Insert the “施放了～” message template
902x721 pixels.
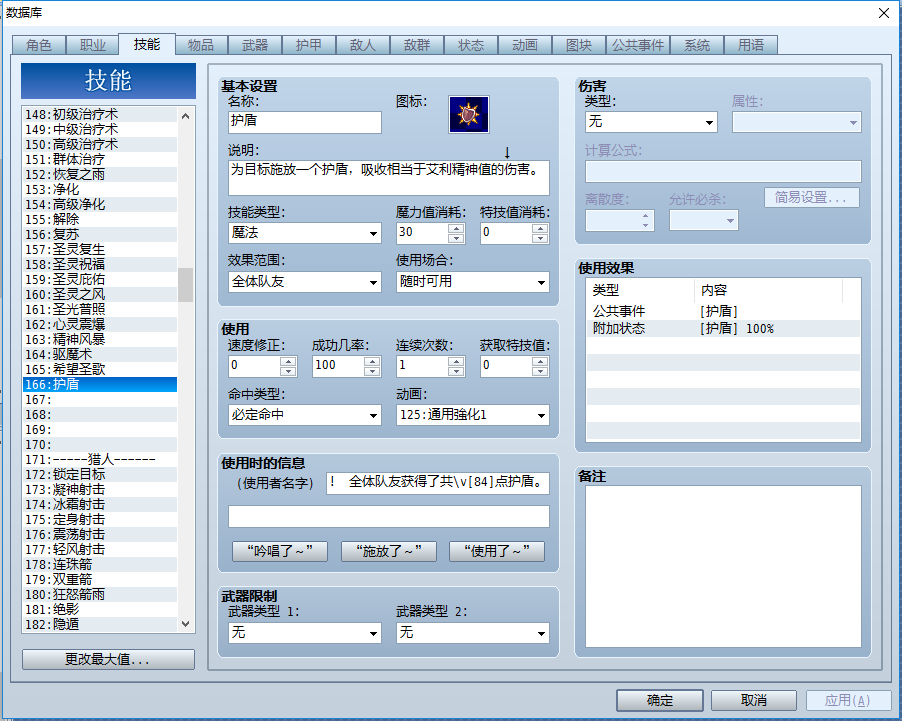click(389, 551)
